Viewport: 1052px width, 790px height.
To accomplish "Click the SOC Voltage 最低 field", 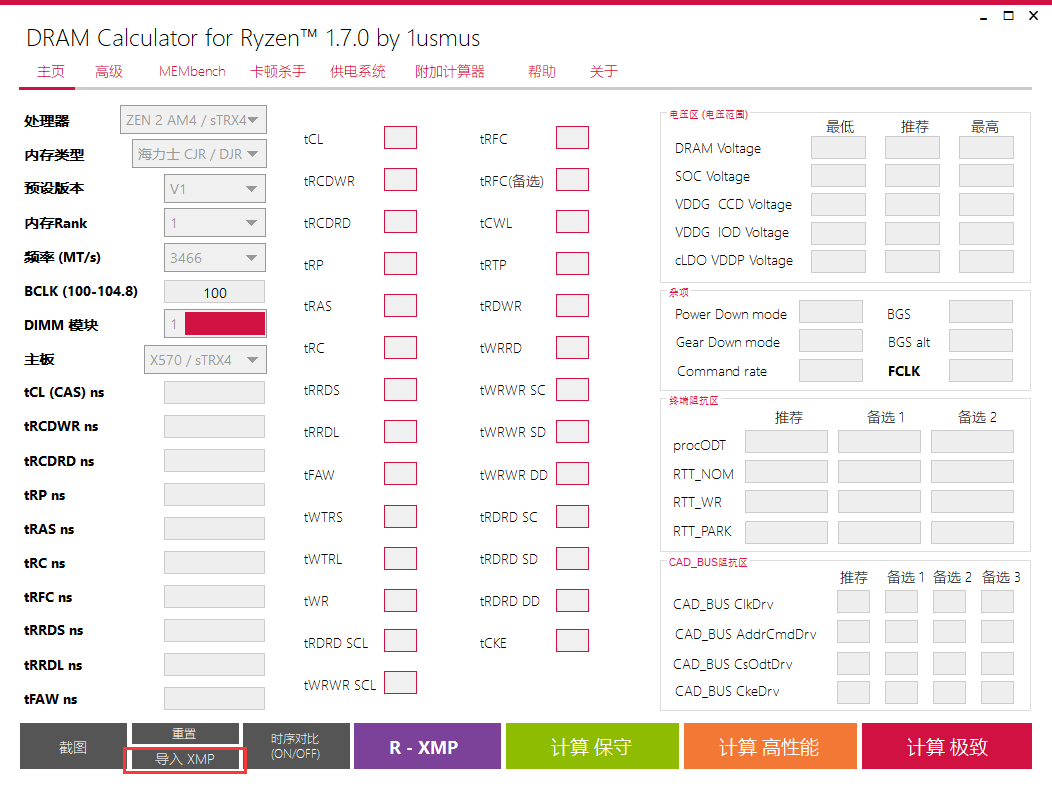I will 839,176.
